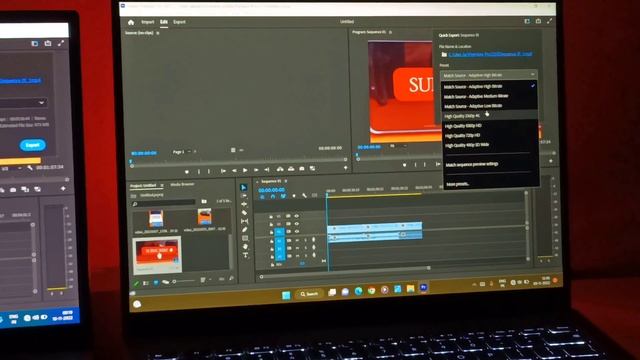Toggle the eye visibility of the third video track
Image resolution: width=640 pixels, height=360 pixels.
coord(297,231)
